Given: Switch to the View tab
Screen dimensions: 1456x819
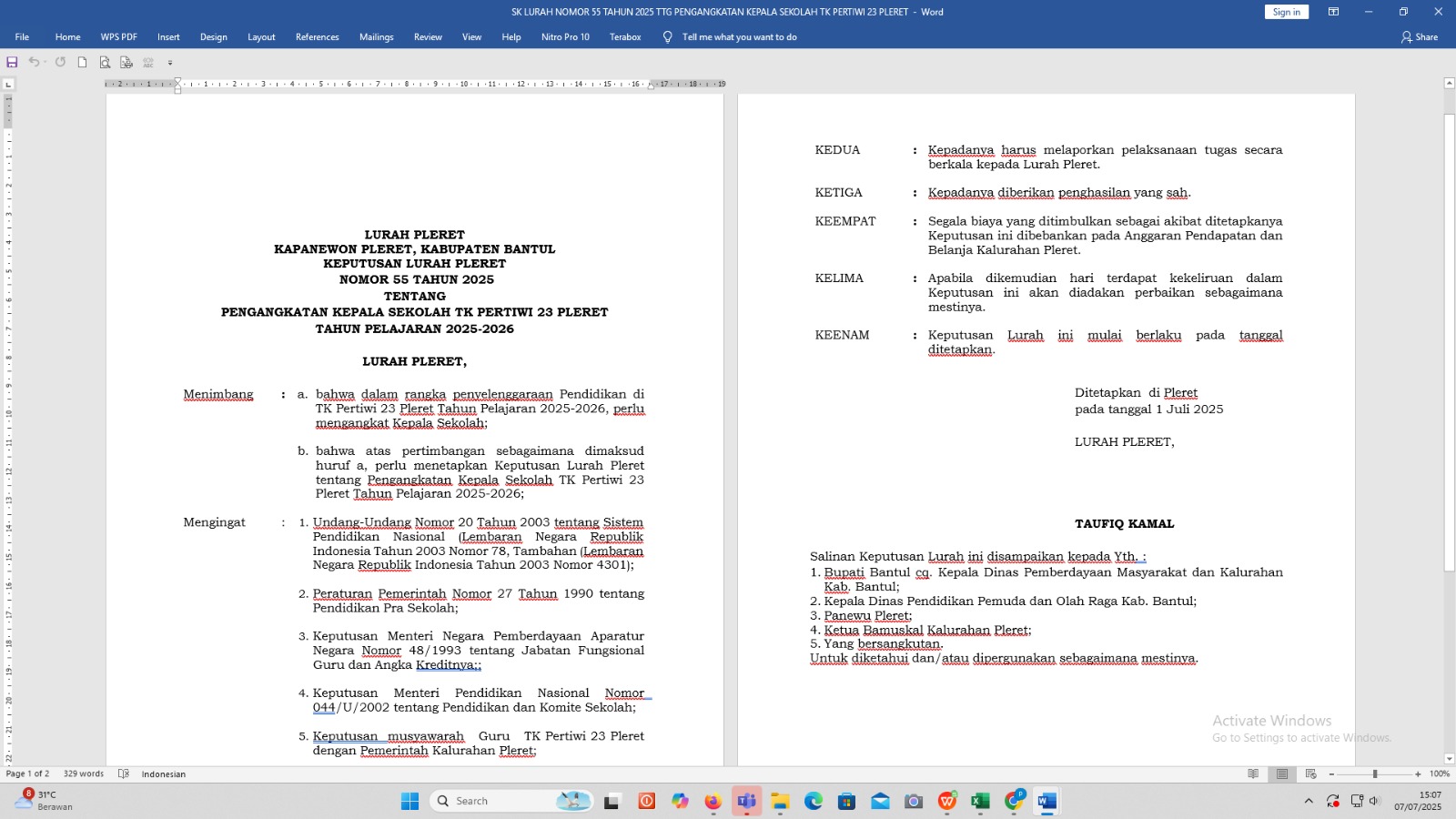Looking at the screenshot, I should (x=471, y=37).
